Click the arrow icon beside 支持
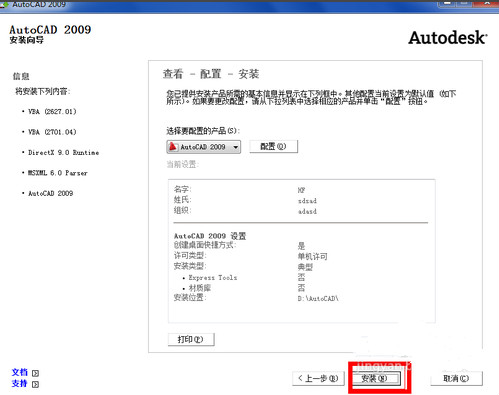 point(35,384)
